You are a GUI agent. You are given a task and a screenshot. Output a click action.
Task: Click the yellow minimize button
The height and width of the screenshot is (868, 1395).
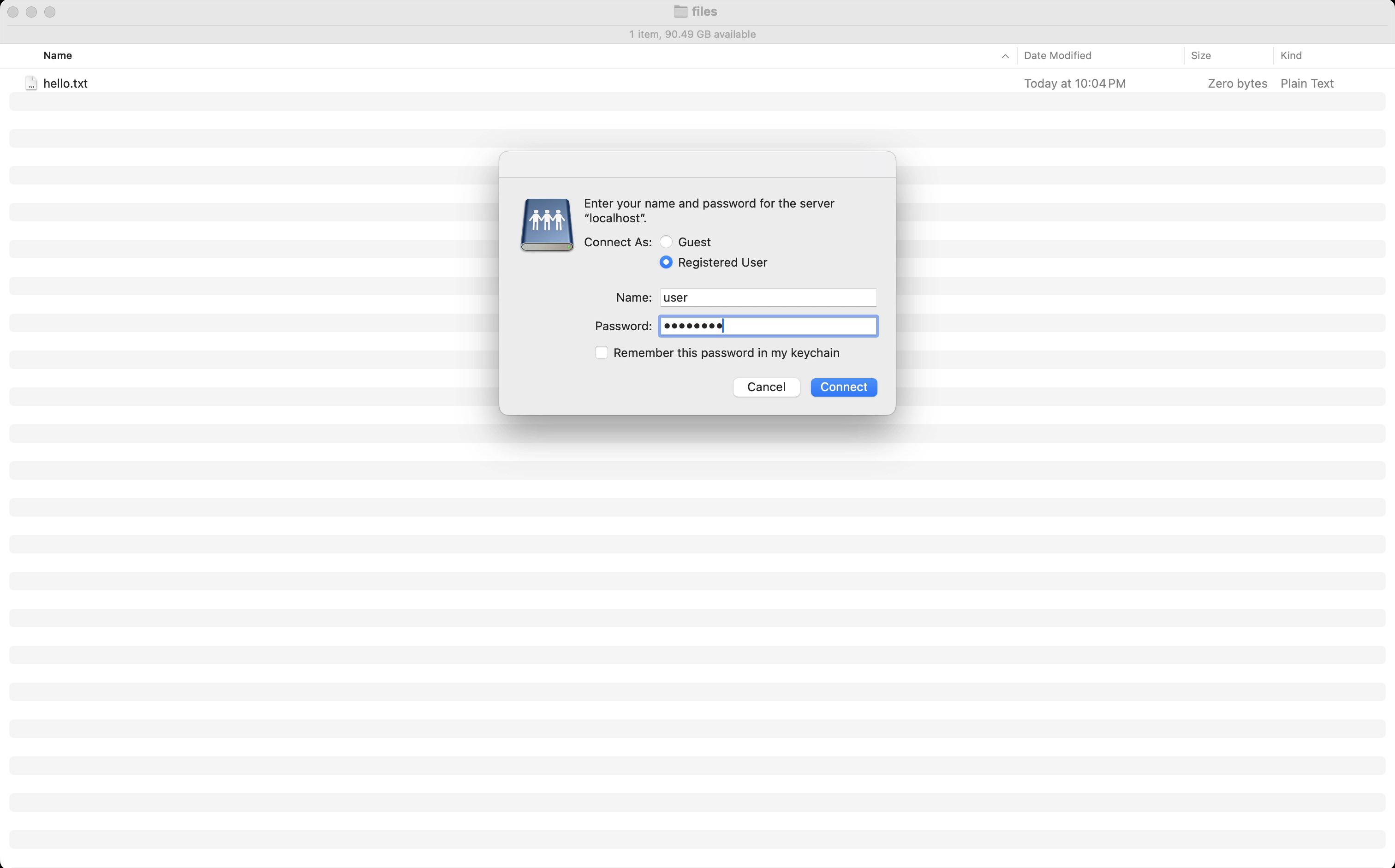tap(31, 12)
